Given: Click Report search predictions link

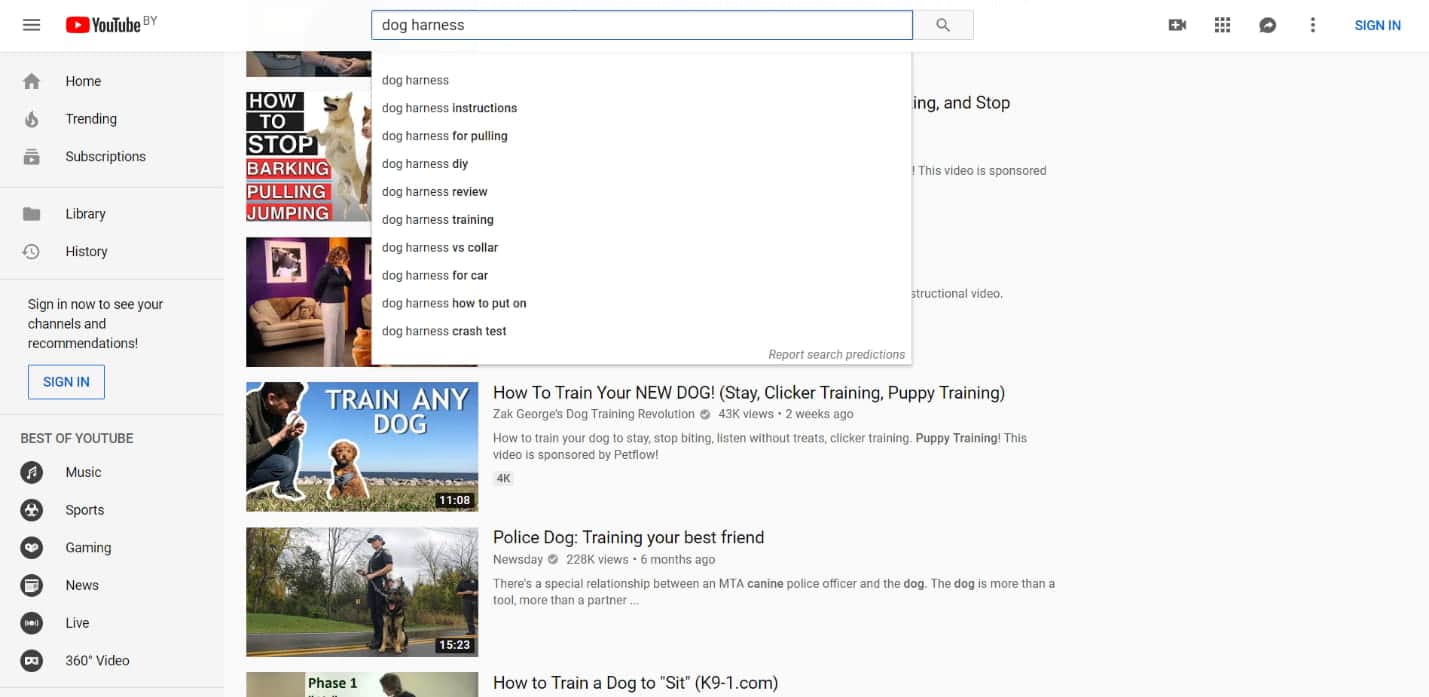Looking at the screenshot, I should click(x=837, y=354).
